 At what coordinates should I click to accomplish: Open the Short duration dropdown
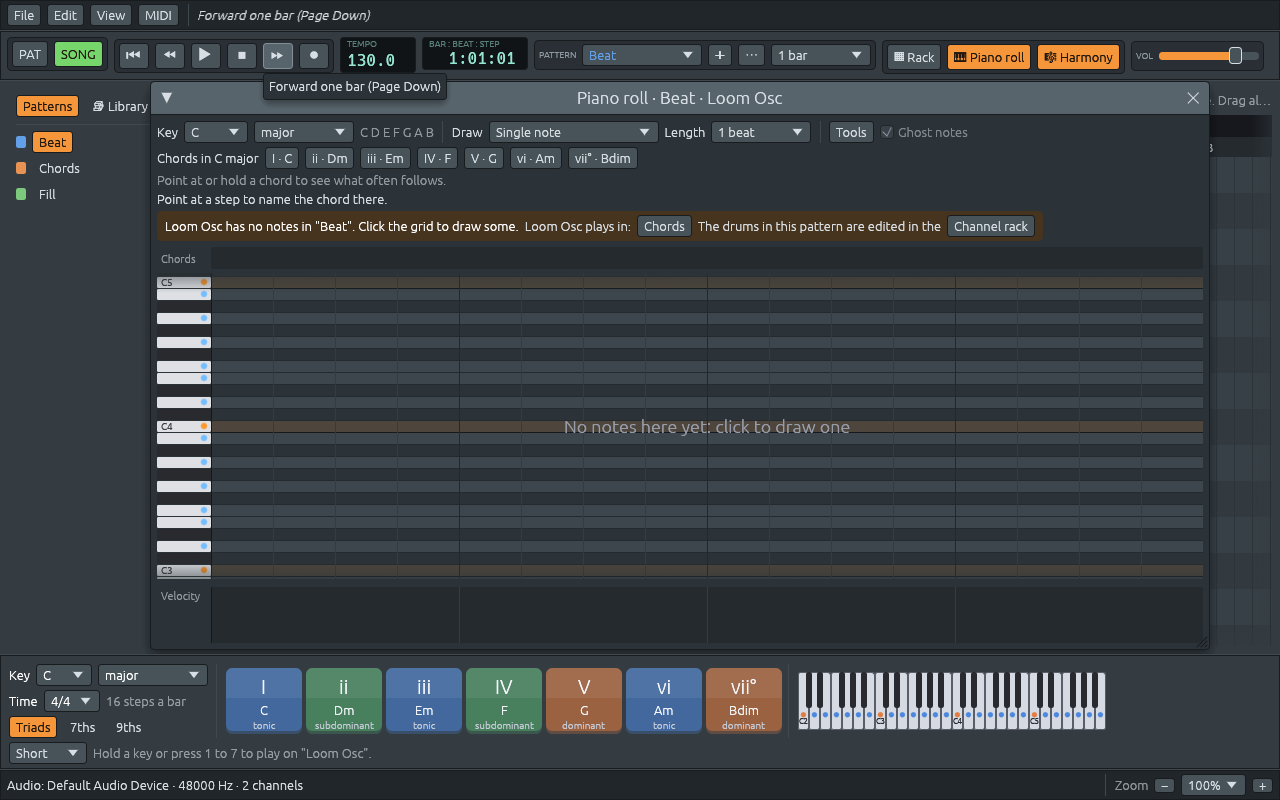click(x=48, y=753)
